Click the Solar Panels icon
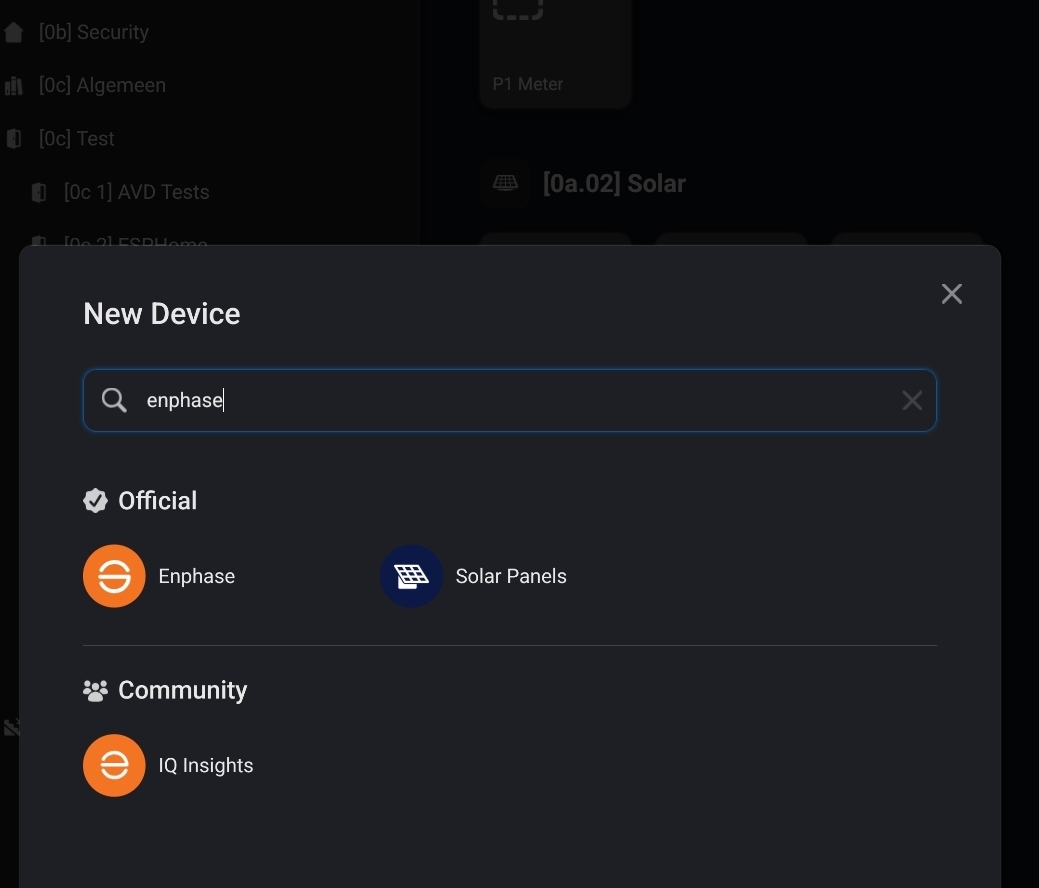The image size is (1039, 888). pyautogui.click(x=411, y=576)
